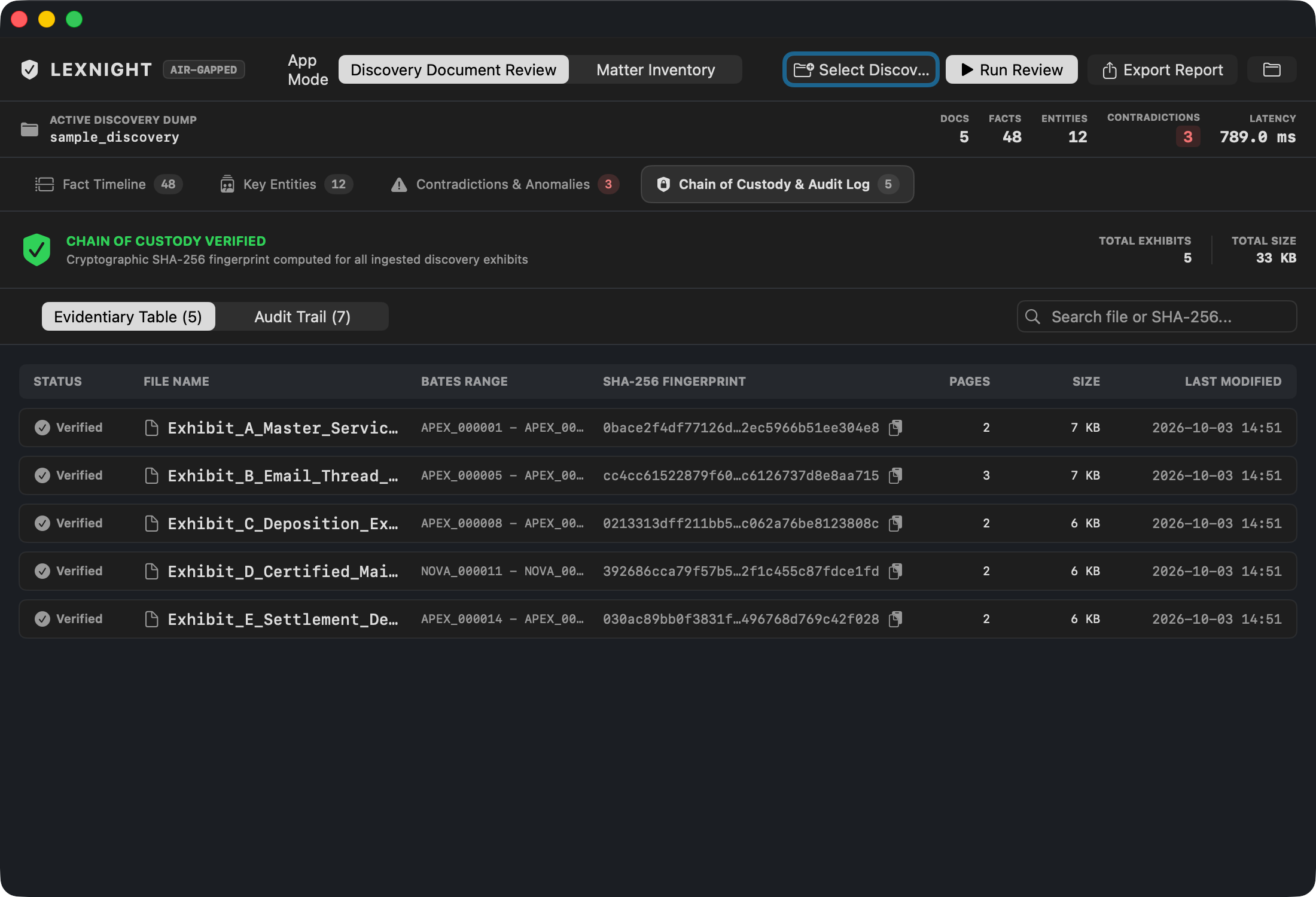Click the File Name column header
This screenshot has width=1316, height=897.
tap(176, 382)
